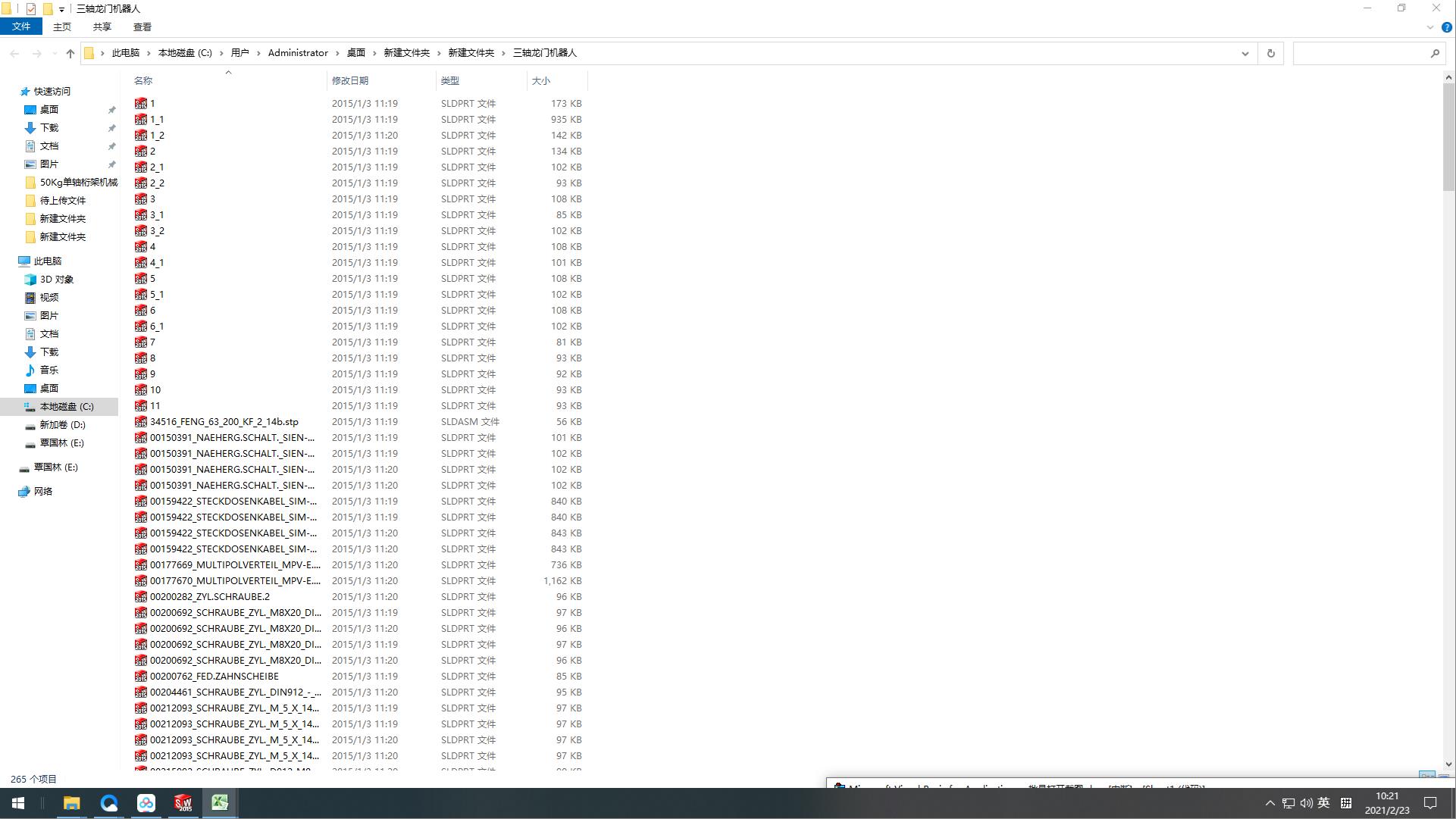Click Administrator in the breadcrumb path

(298, 53)
